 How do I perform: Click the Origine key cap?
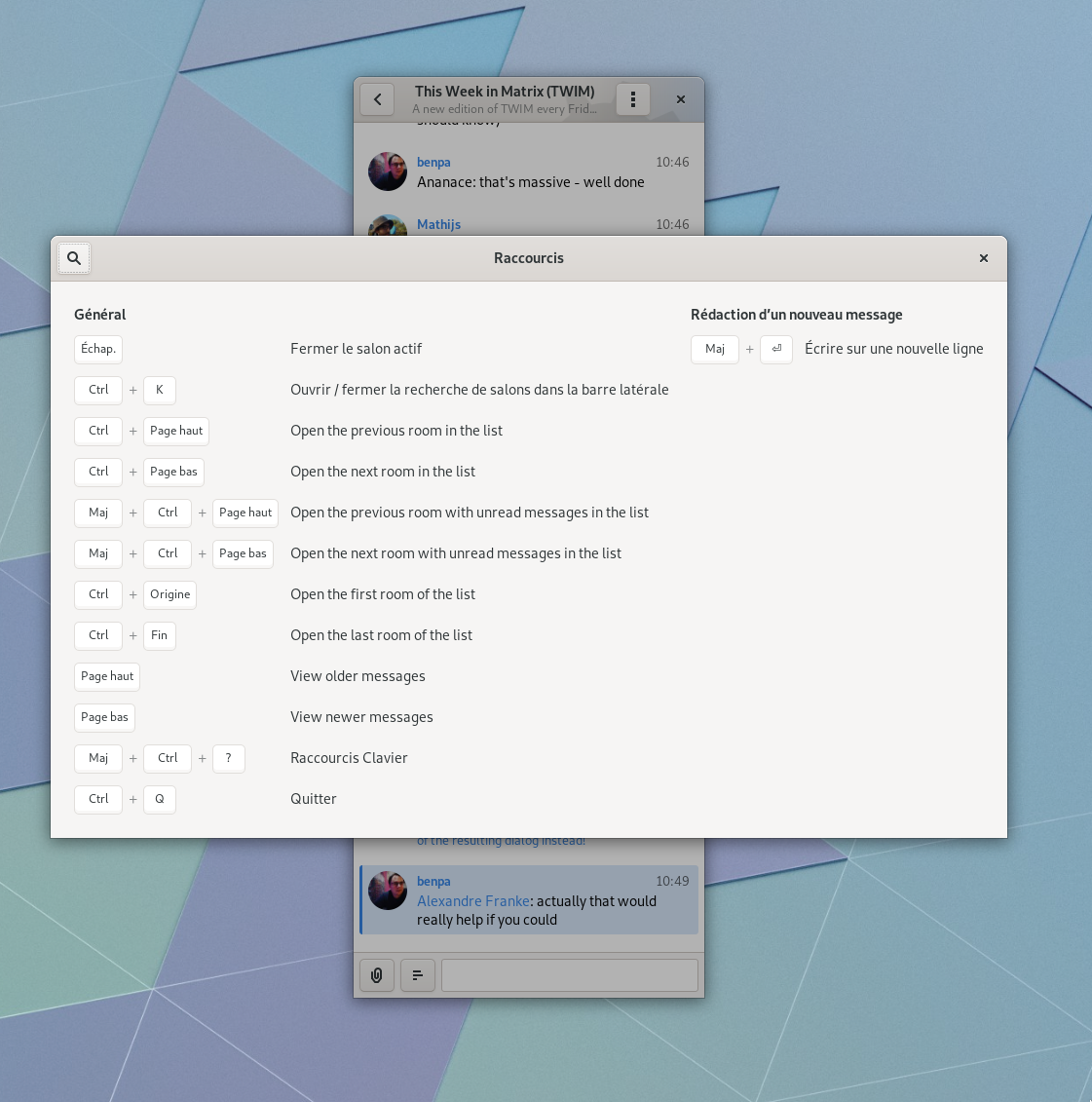point(170,594)
